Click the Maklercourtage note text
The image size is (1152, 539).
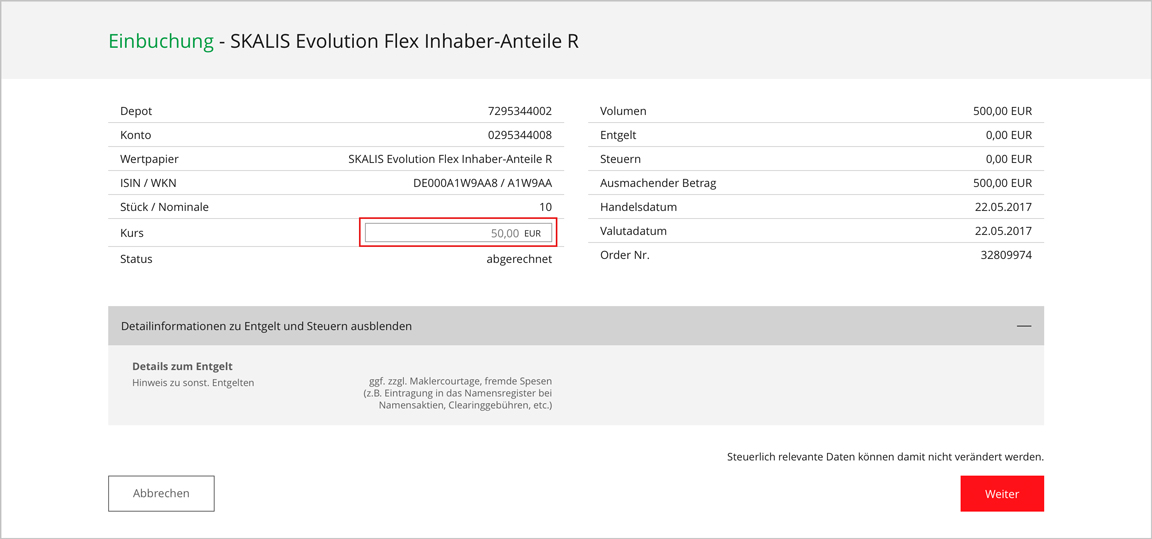(x=460, y=393)
